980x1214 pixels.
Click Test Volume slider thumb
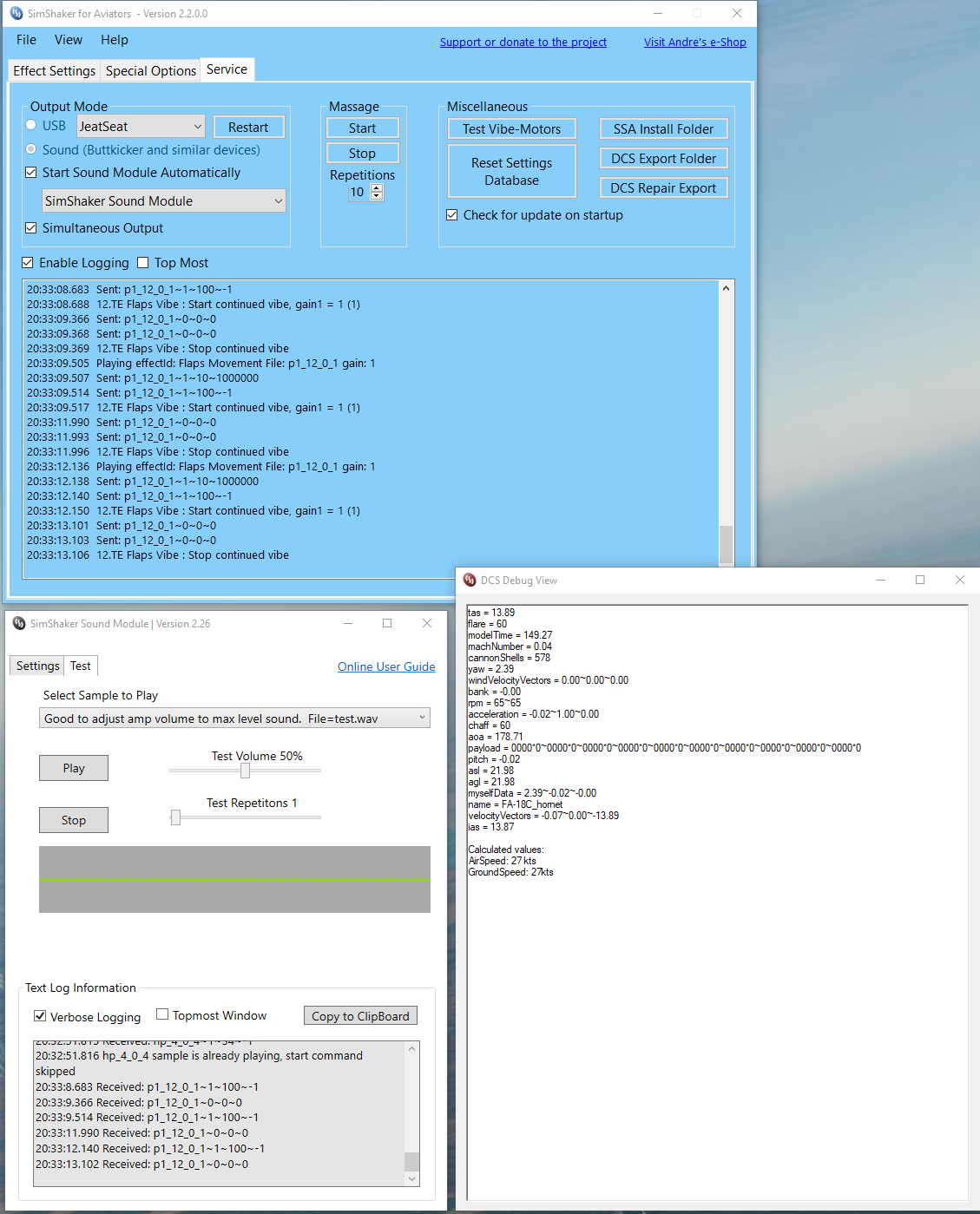[x=245, y=771]
